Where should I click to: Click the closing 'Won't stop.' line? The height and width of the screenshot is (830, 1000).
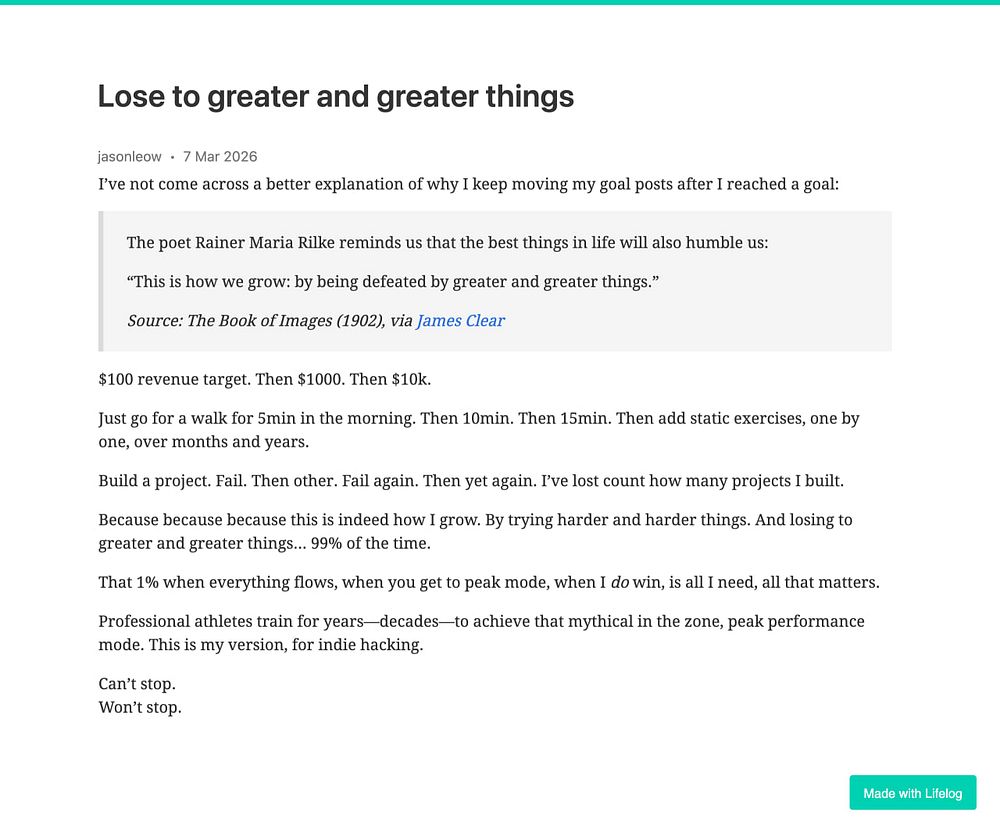[x=140, y=708]
